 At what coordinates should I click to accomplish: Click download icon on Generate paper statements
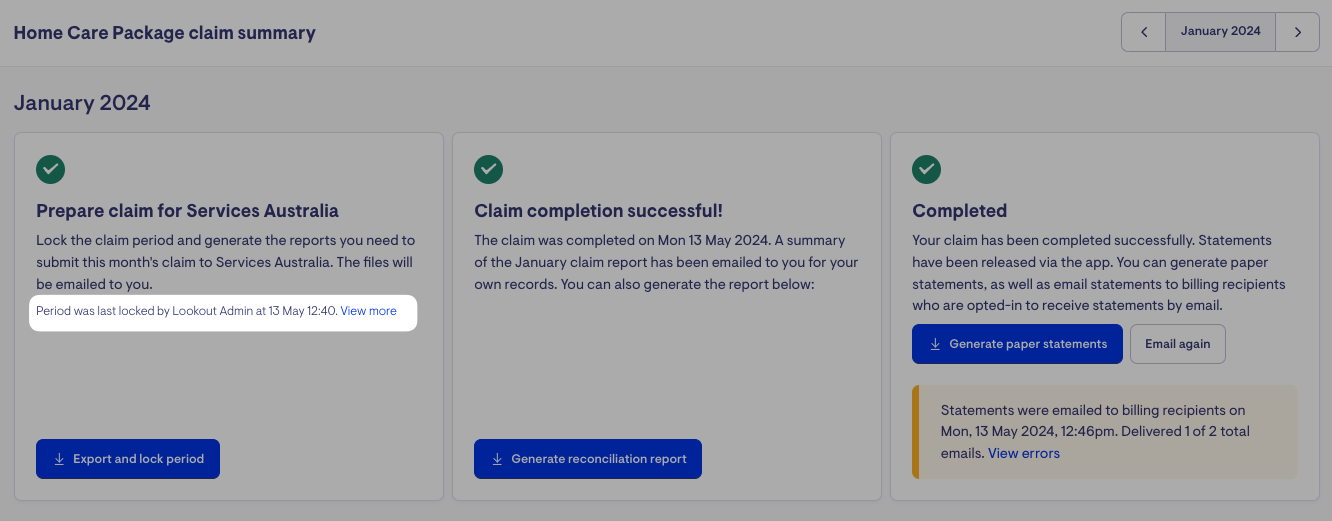tap(935, 344)
